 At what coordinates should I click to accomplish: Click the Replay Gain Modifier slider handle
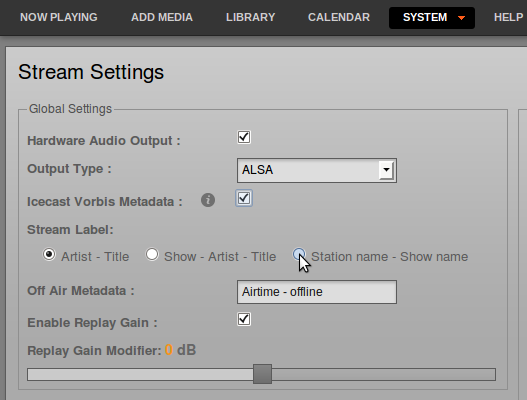pos(262,374)
